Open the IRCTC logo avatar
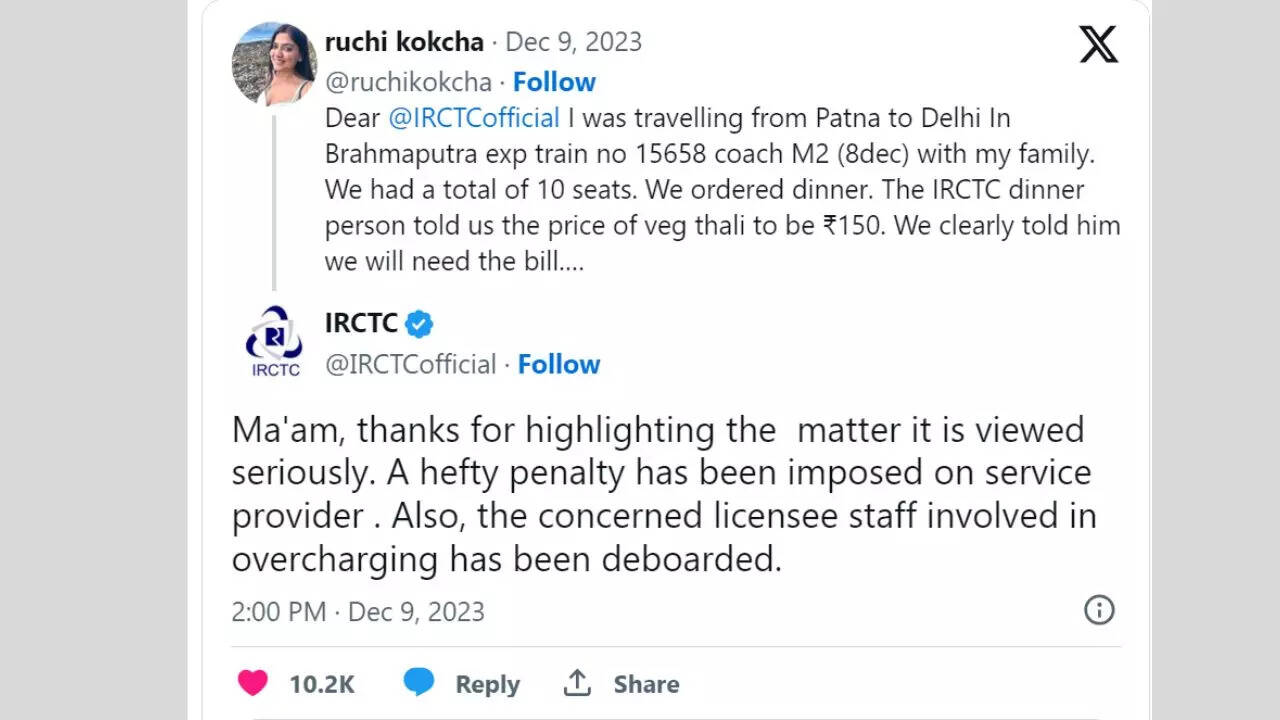1280x720 pixels. [274, 341]
